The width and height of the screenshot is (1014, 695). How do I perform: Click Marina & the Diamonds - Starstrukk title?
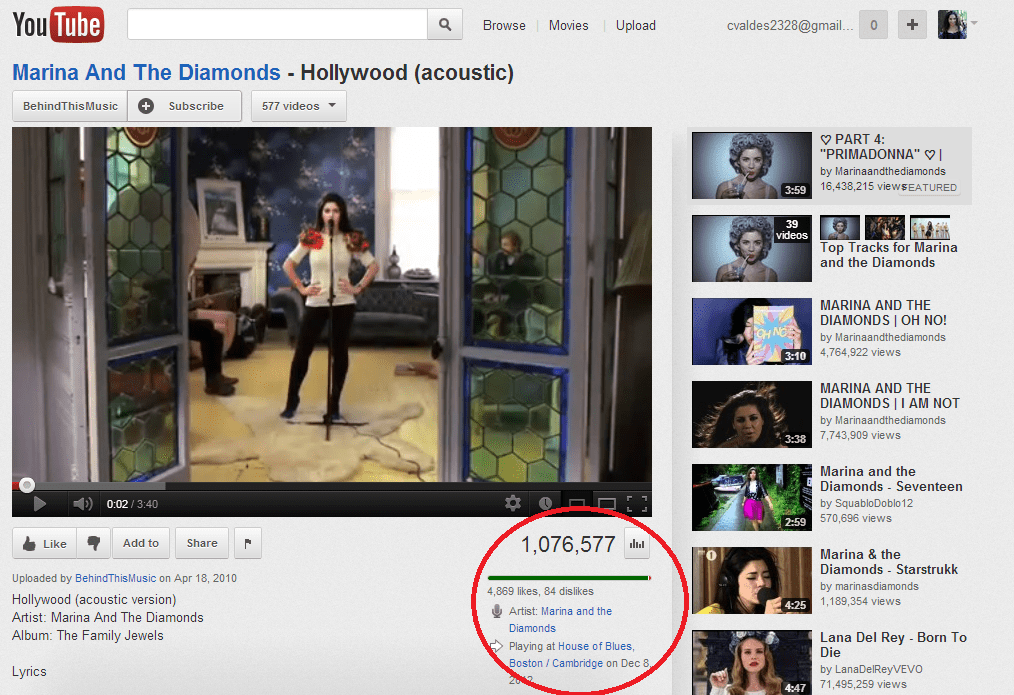[889, 561]
